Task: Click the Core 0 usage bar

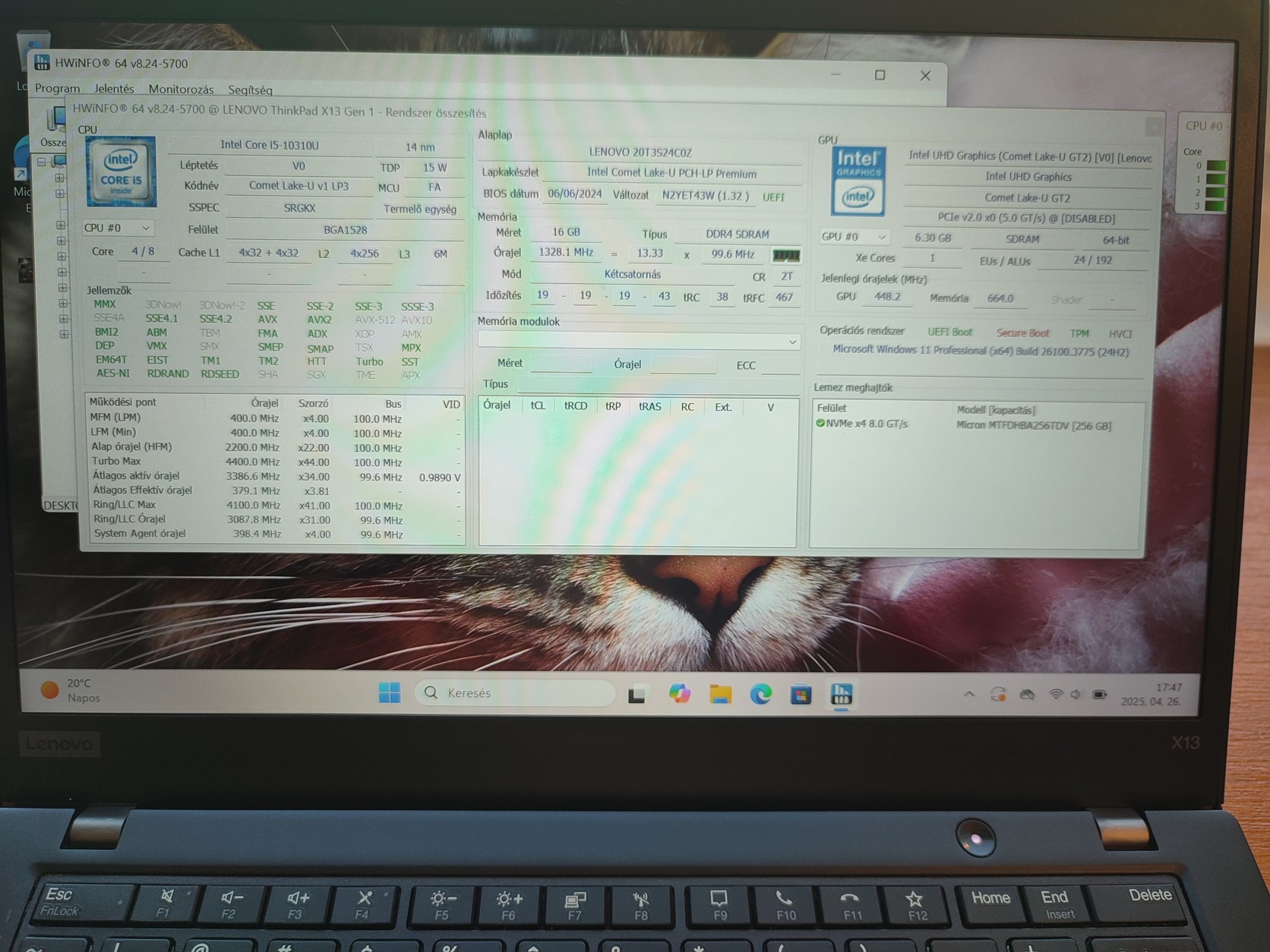Action: (x=1215, y=165)
